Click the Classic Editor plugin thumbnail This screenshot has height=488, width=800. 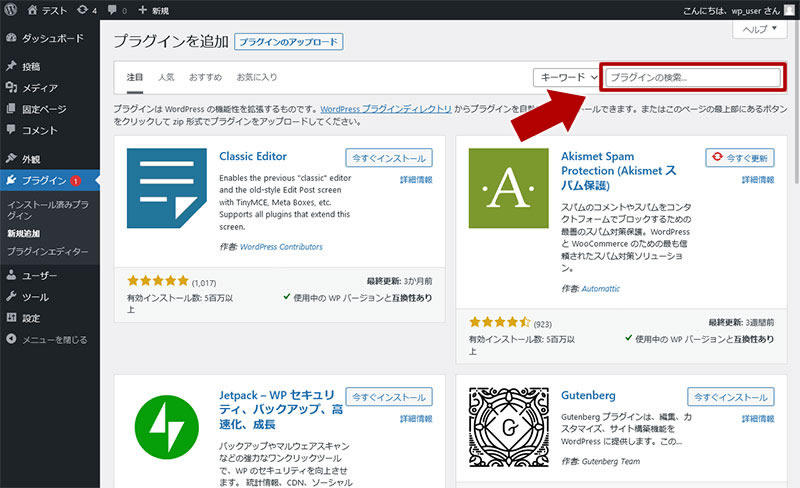167,188
